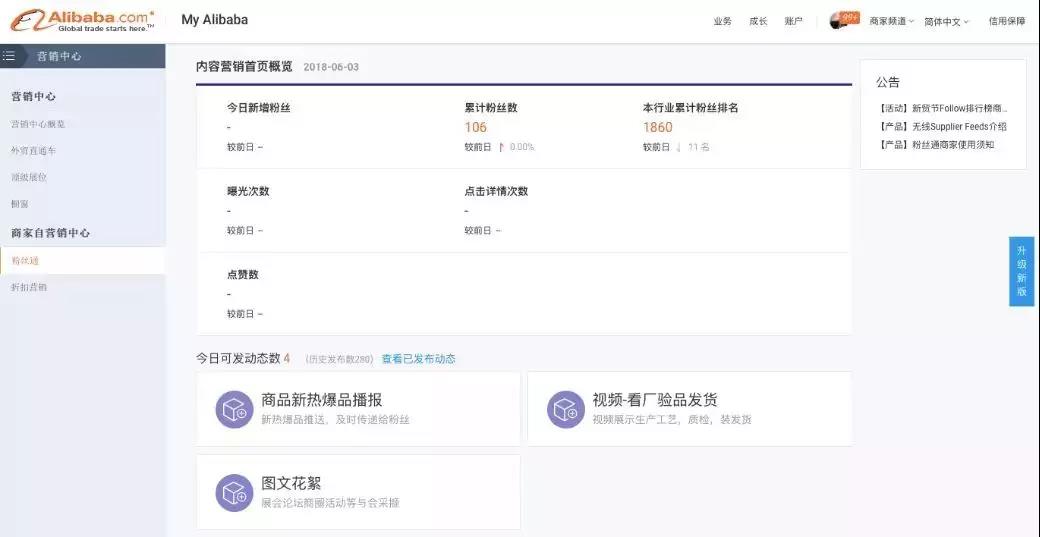
Task: Open the 新贸节Follow排行榜 announcement
Action: (x=943, y=108)
